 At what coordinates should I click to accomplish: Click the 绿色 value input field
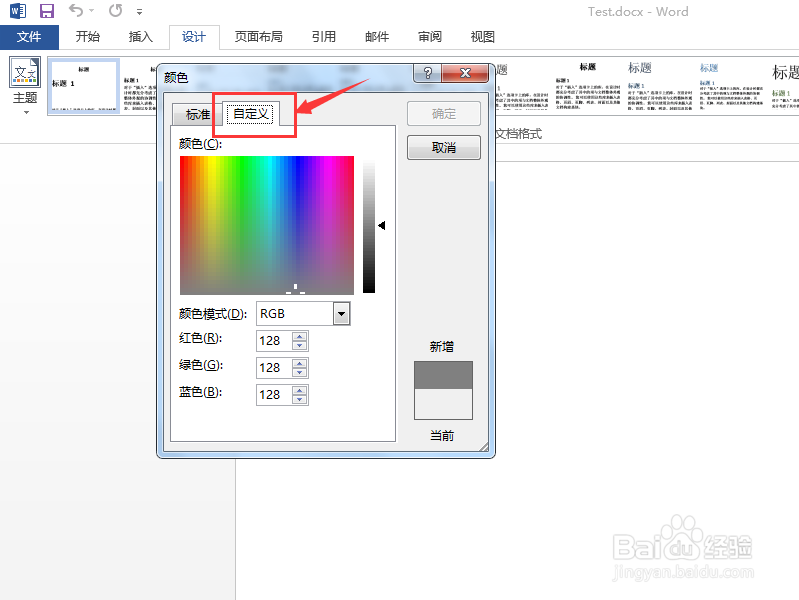coord(274,368)
